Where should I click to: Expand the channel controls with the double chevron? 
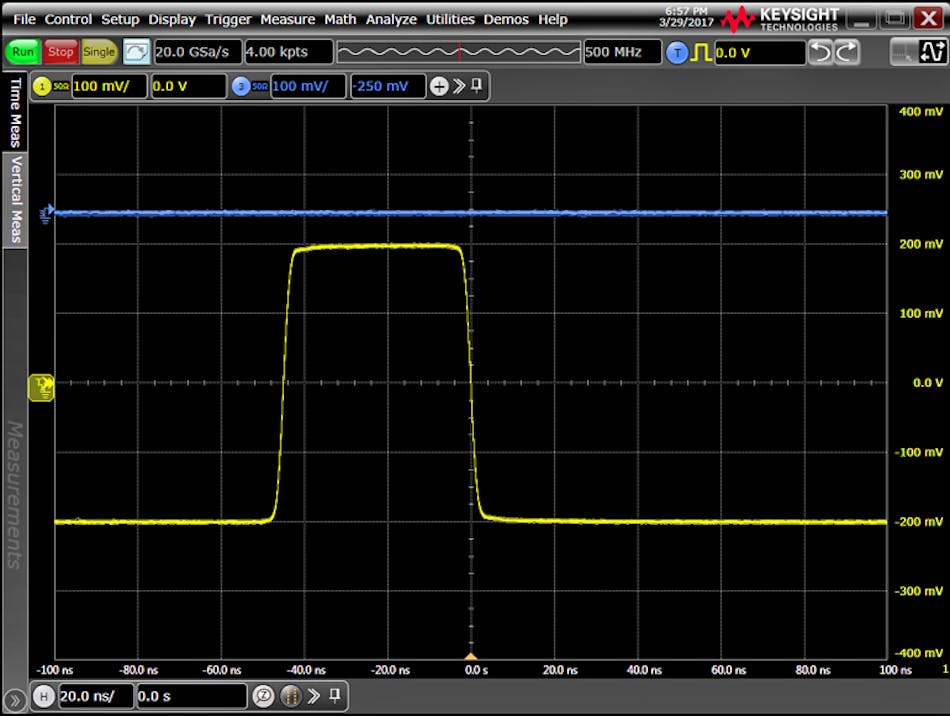tap(458, 86)
